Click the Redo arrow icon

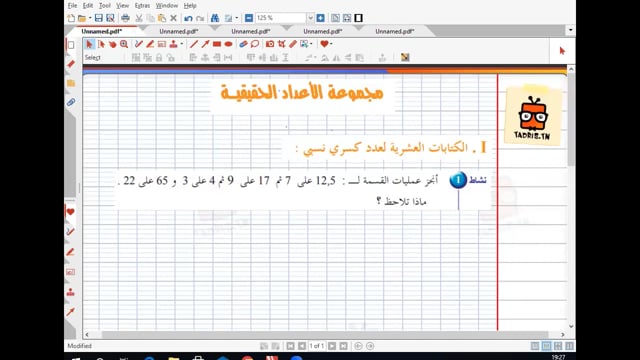pyautogui.click(x=200, y=18)
